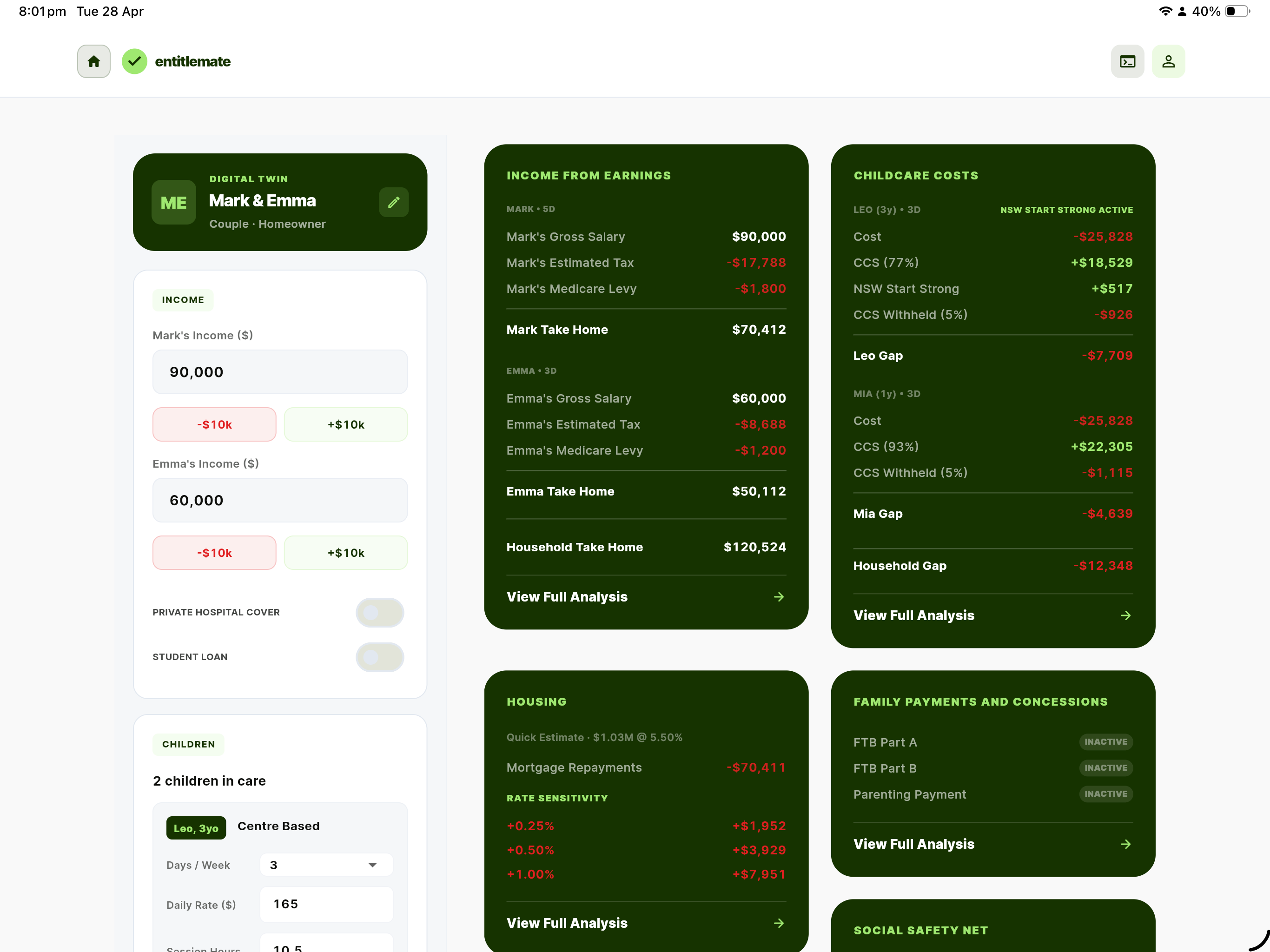Edit the Mark & Emma digital twin
The height and width of the screenshot is (952, 1270).
[x=393, y=202]
